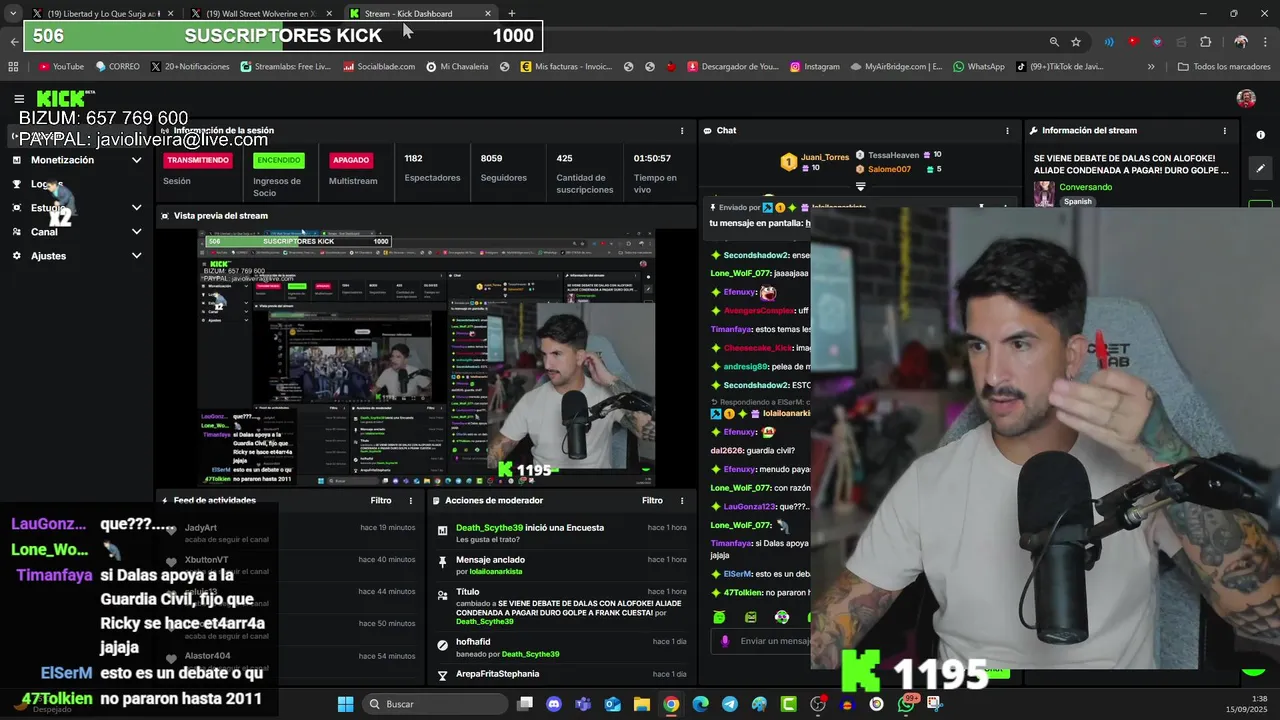The width and height of the screenshot is (1280, 720).
Task: Click the 1182 Espectadores stat
Action: tap(432, 167)
